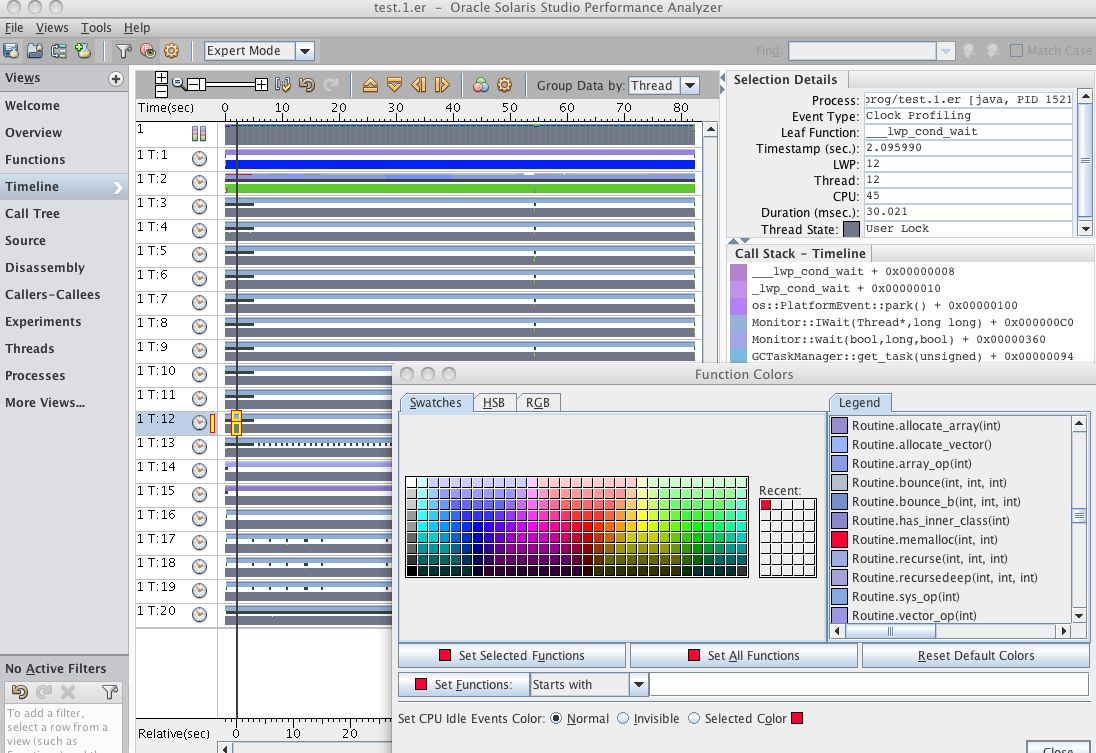1096x753 pixels.
Task: Select the Legend tab
Action: tap(860, 403)
